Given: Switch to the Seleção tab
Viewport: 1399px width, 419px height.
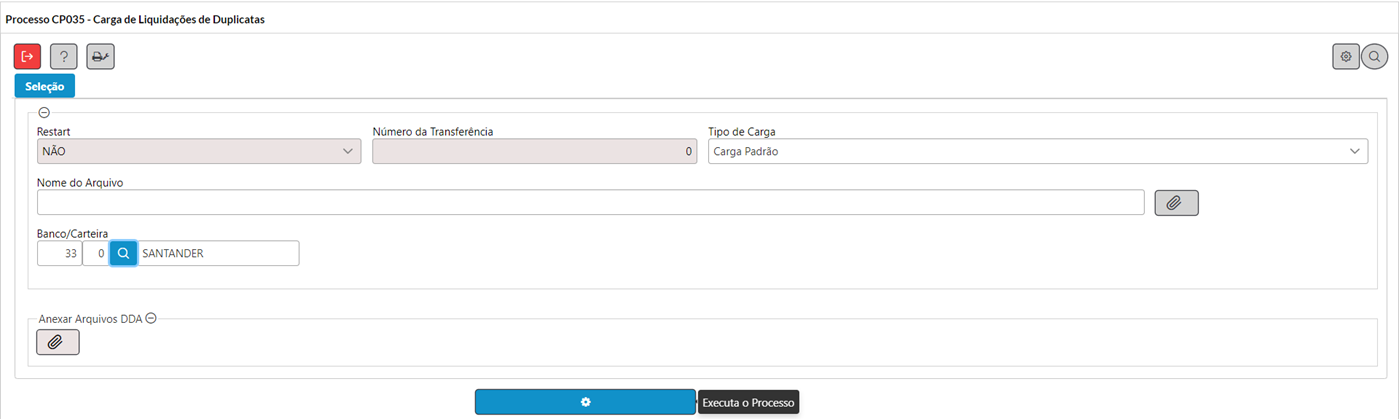Looking at the screenshot, I should coord(44,87).
